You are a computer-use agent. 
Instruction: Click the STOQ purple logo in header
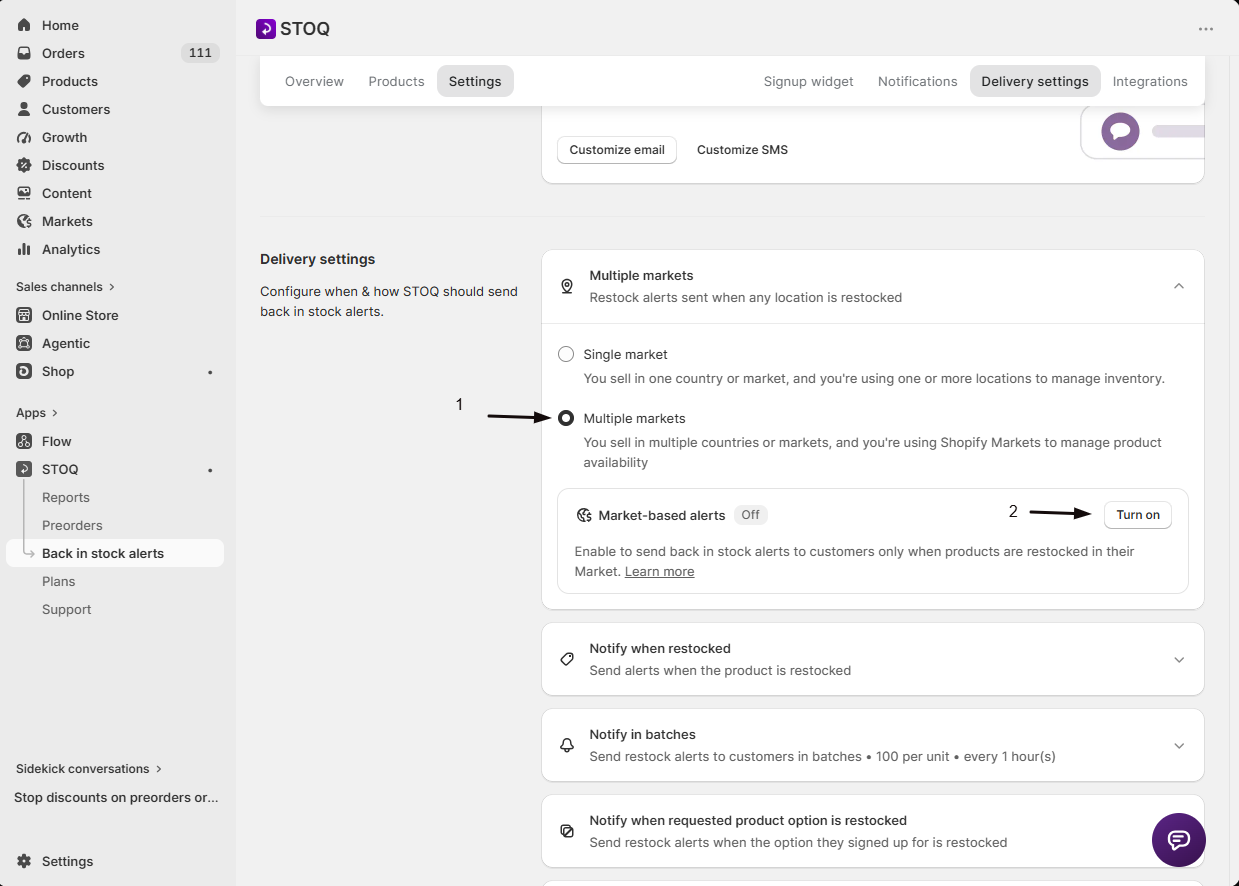[265, 29]
